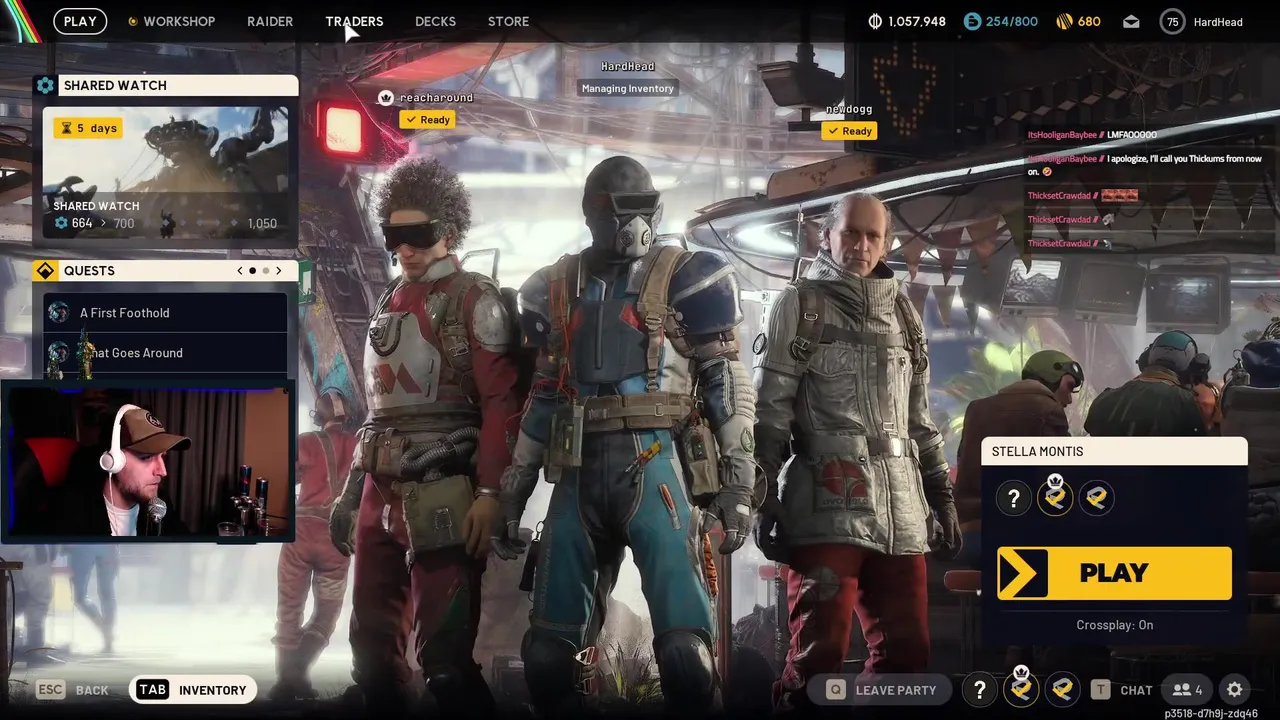The image size is (1280, 720).
Task: Click the A First Foothold quest giver portrait
Action: pyautogui.click(x=59, y=313)
